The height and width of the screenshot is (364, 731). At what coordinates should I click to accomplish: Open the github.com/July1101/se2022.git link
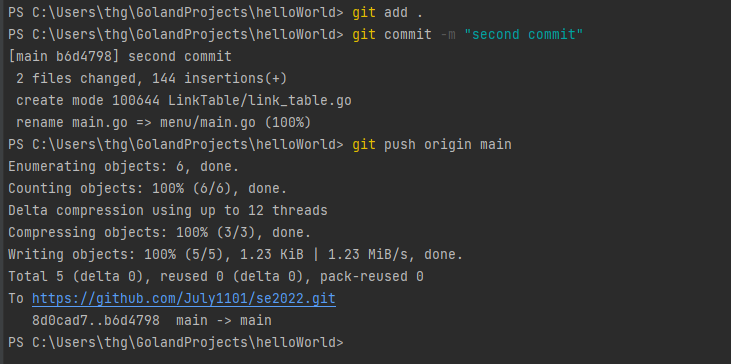pyautogui.click(x=184, y=298)
